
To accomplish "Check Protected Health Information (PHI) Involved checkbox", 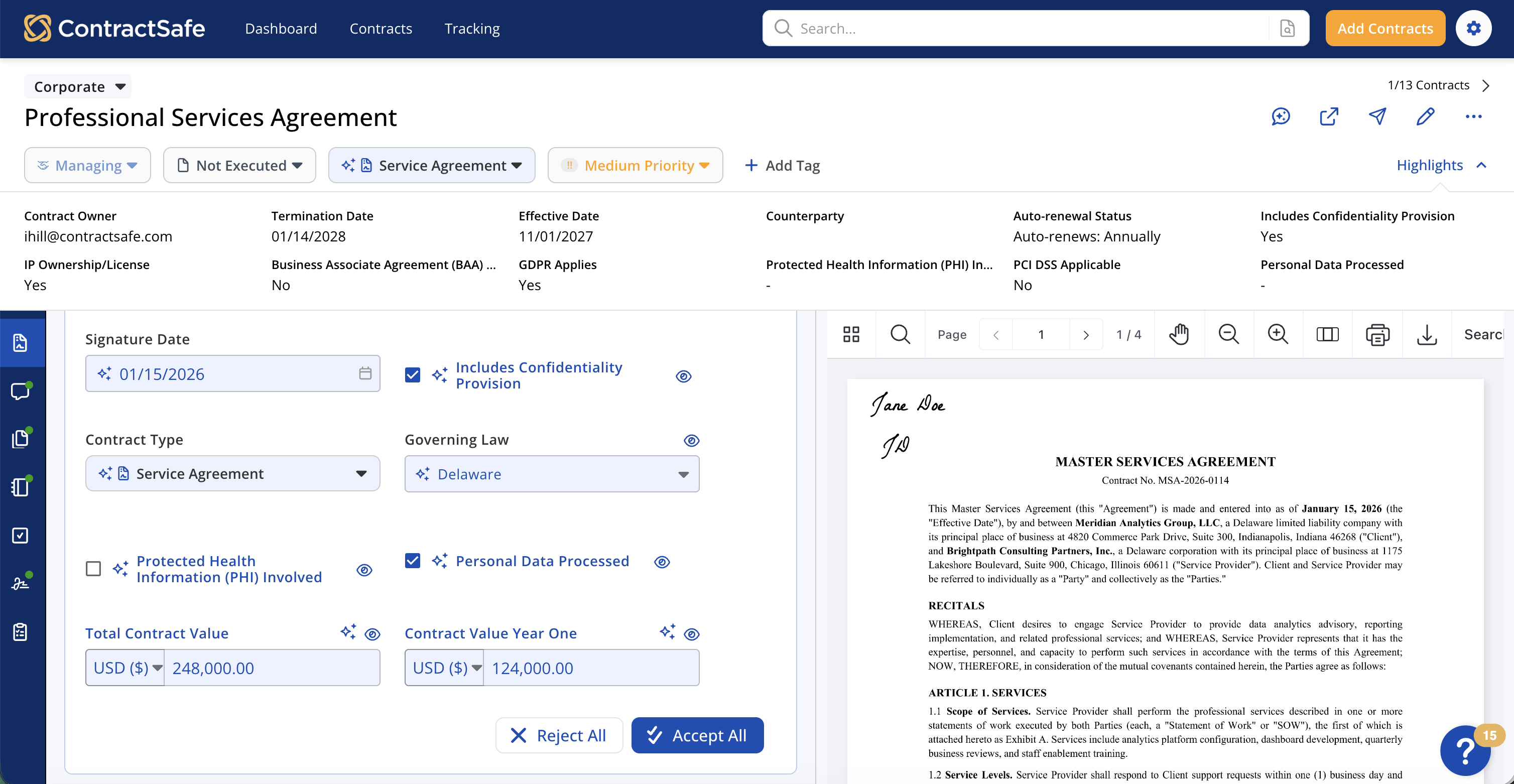I will tap(93, 569).
